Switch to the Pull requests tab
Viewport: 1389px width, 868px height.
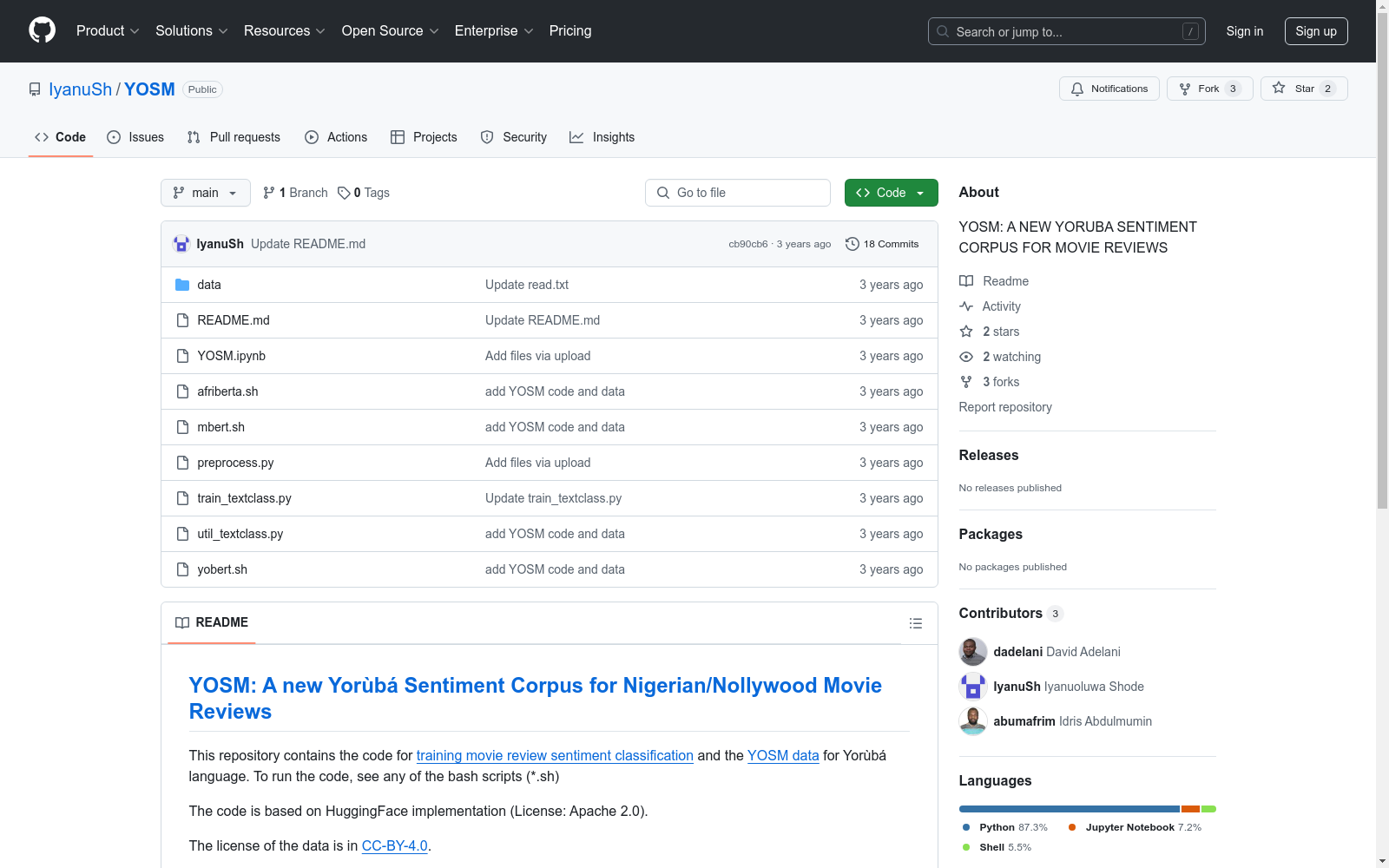click(x=234, y=137)
